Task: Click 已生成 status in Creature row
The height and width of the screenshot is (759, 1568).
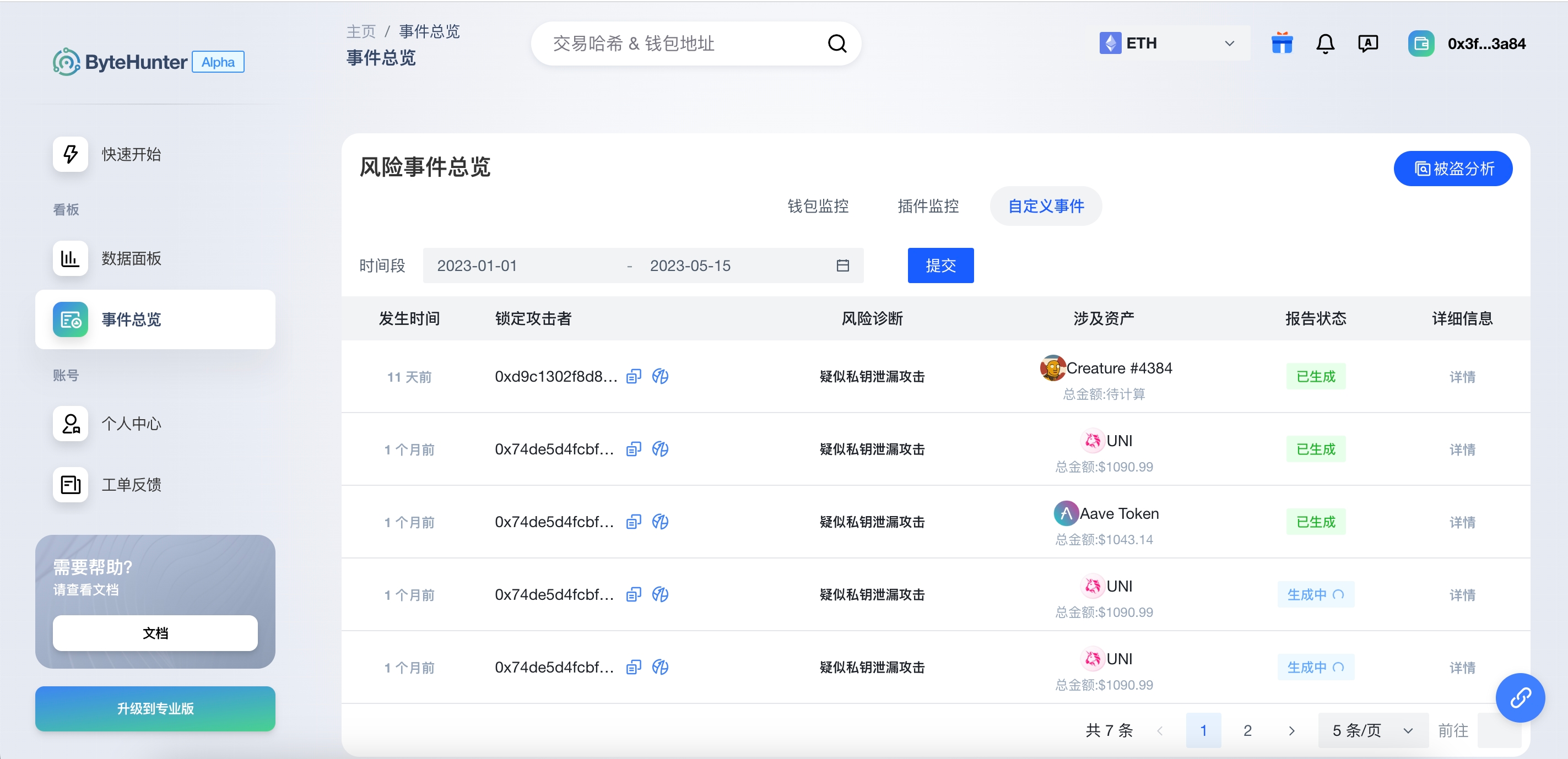Action: click(x=1316, y=377)
